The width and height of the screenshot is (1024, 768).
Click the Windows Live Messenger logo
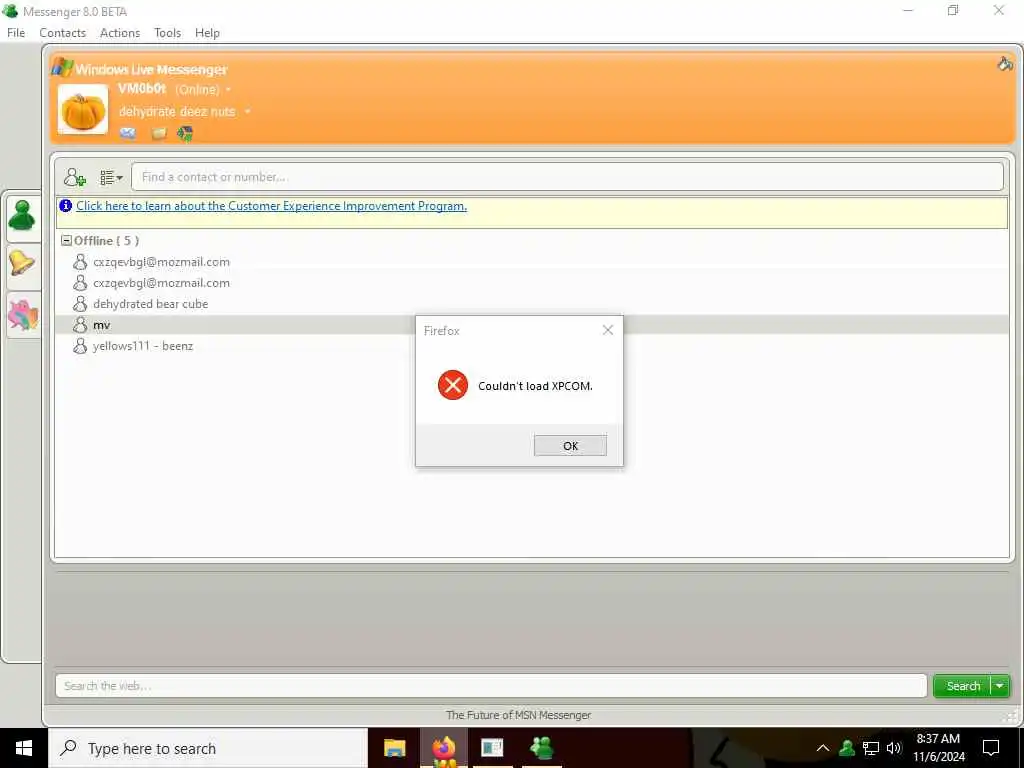pyautogui.click(x=140, y=69)
